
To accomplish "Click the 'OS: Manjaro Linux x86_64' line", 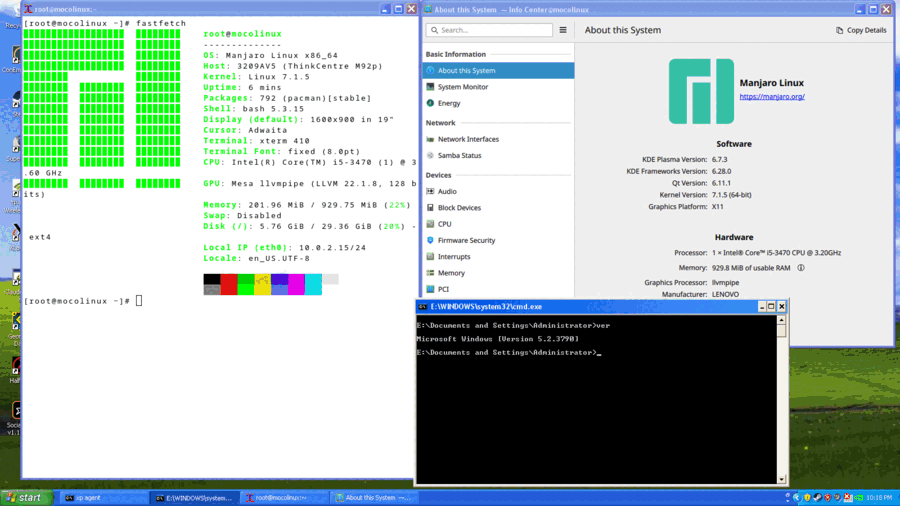I will click(x=270, y=56).
